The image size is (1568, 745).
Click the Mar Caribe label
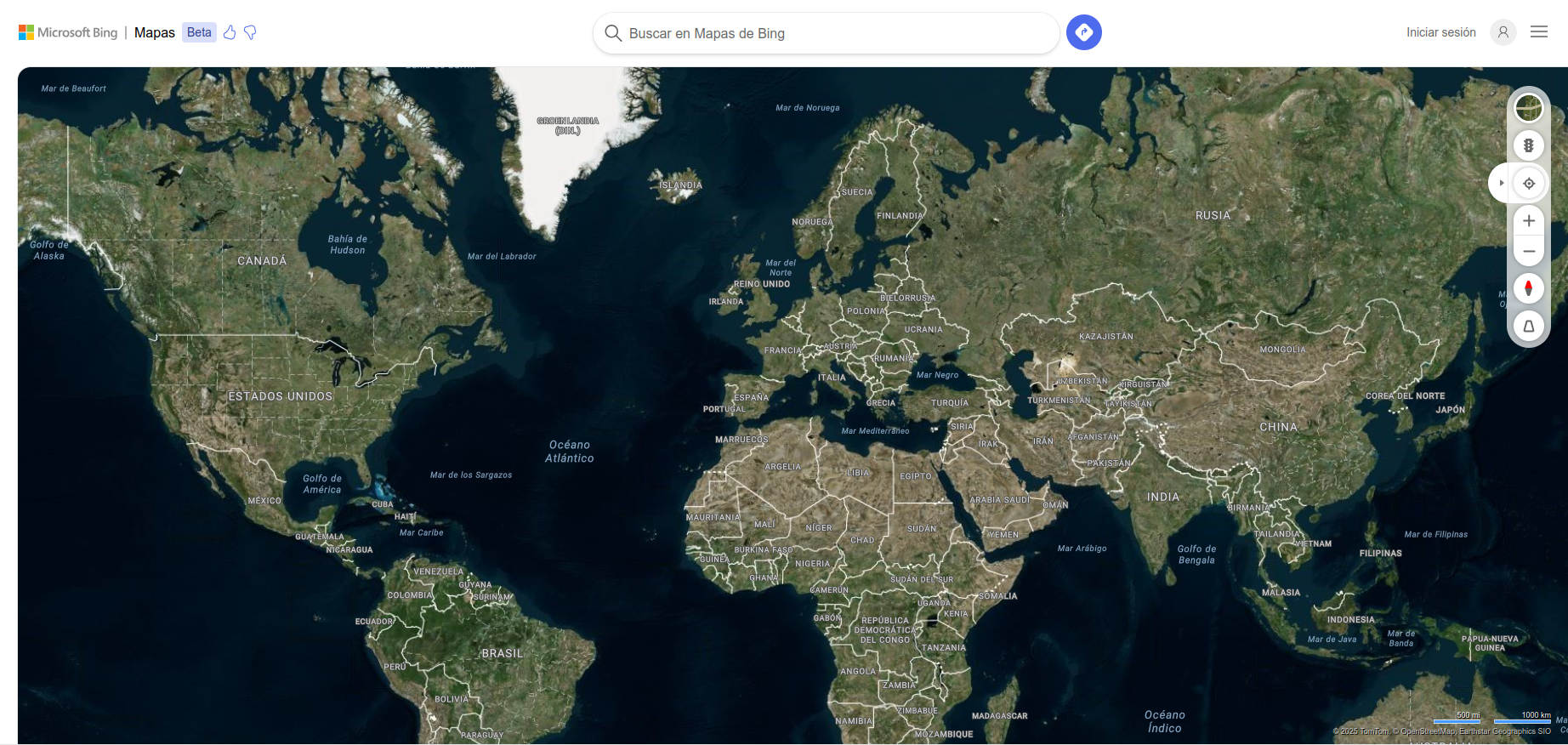421,533
